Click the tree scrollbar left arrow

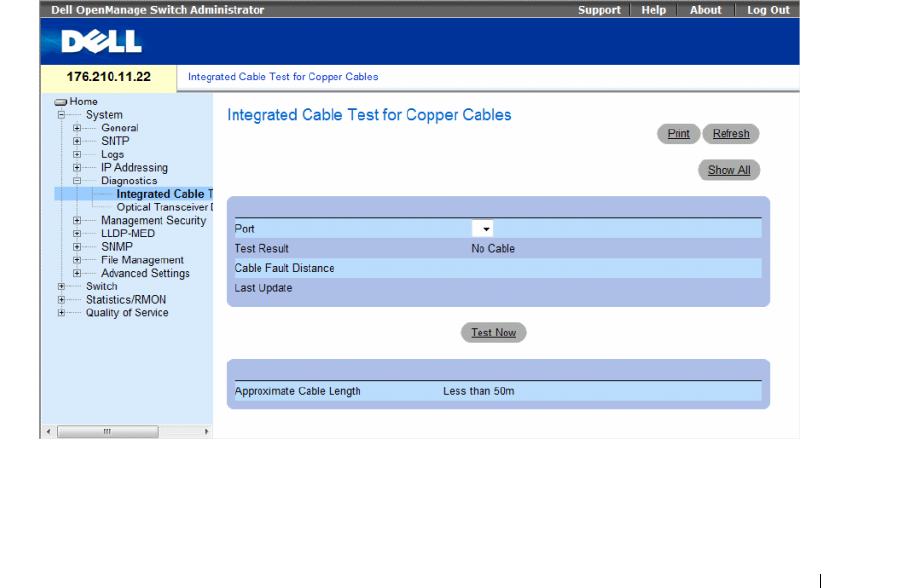(x=49, y=431)
